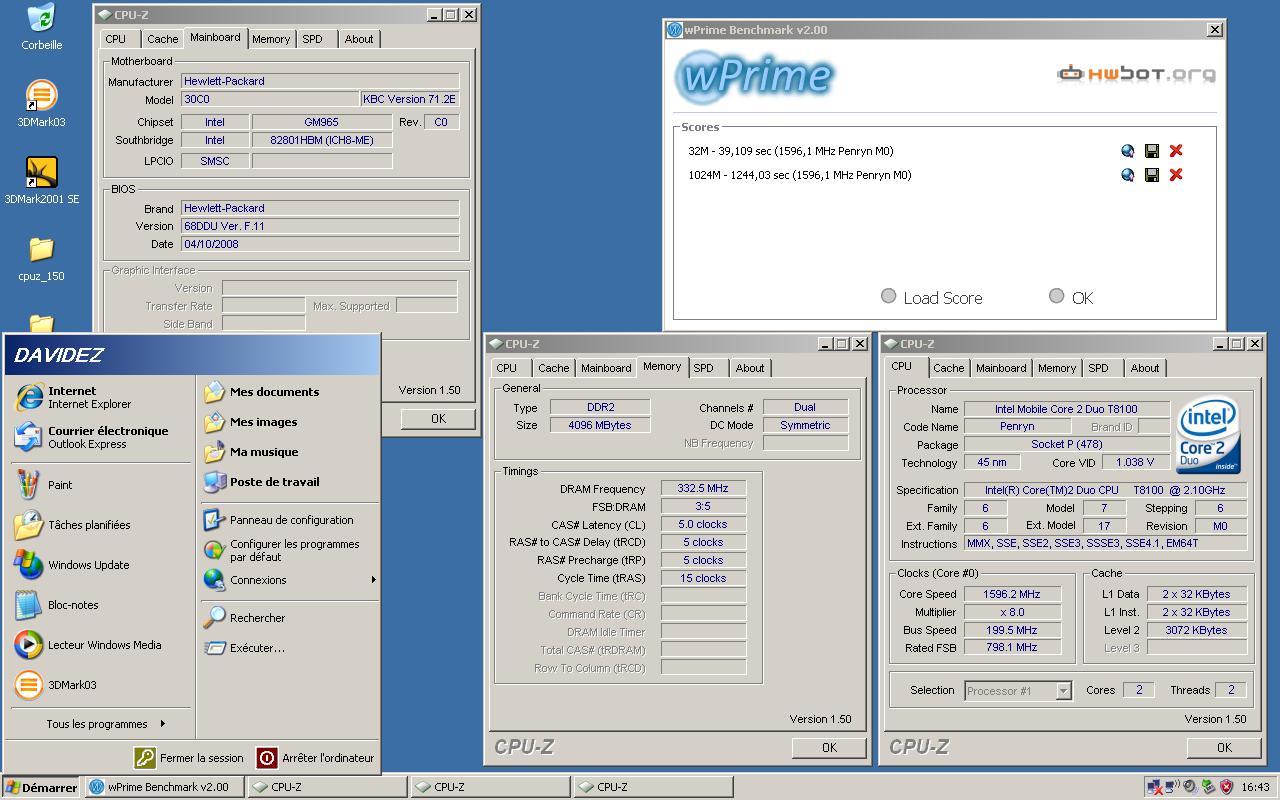
Task: Delete the 1024M wPrime score
Action: point(1176,175)
